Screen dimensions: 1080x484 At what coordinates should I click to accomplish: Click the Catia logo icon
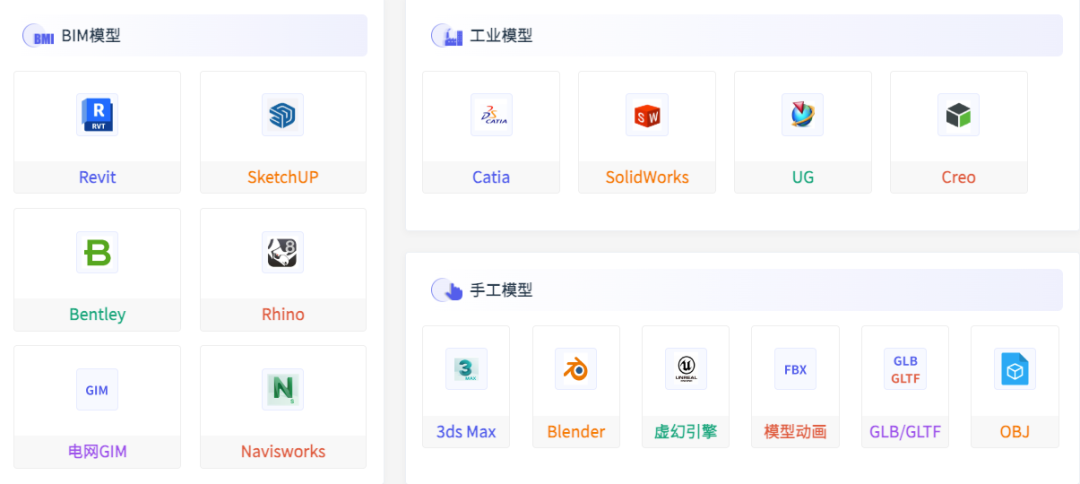491,114
